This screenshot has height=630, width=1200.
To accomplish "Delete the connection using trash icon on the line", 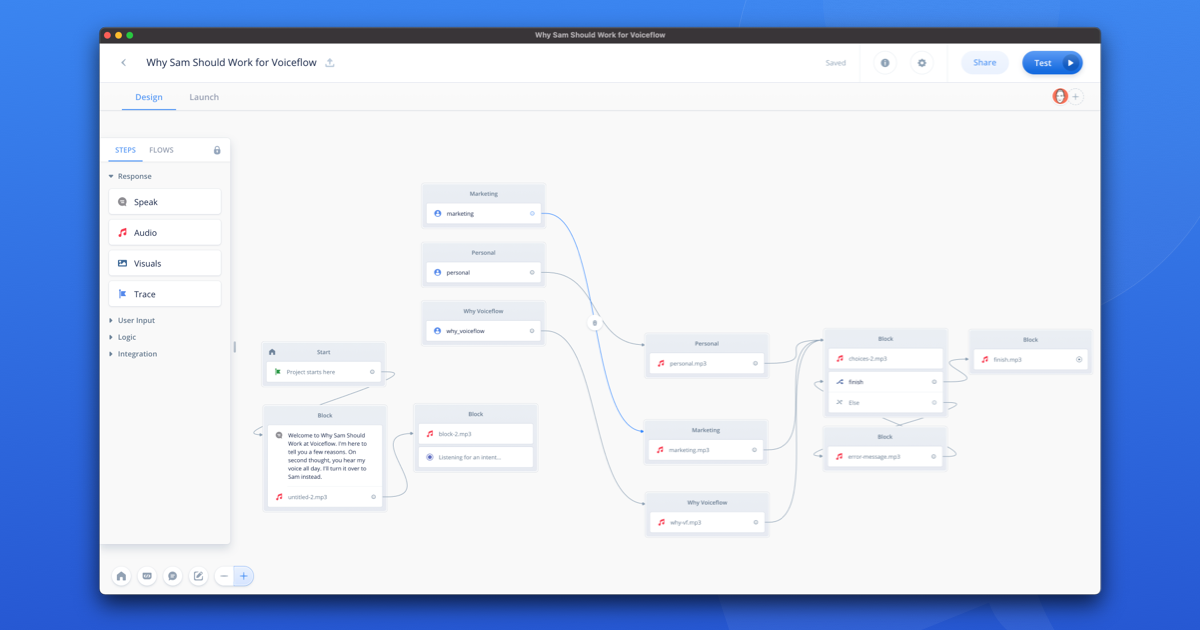I will 595,323.
